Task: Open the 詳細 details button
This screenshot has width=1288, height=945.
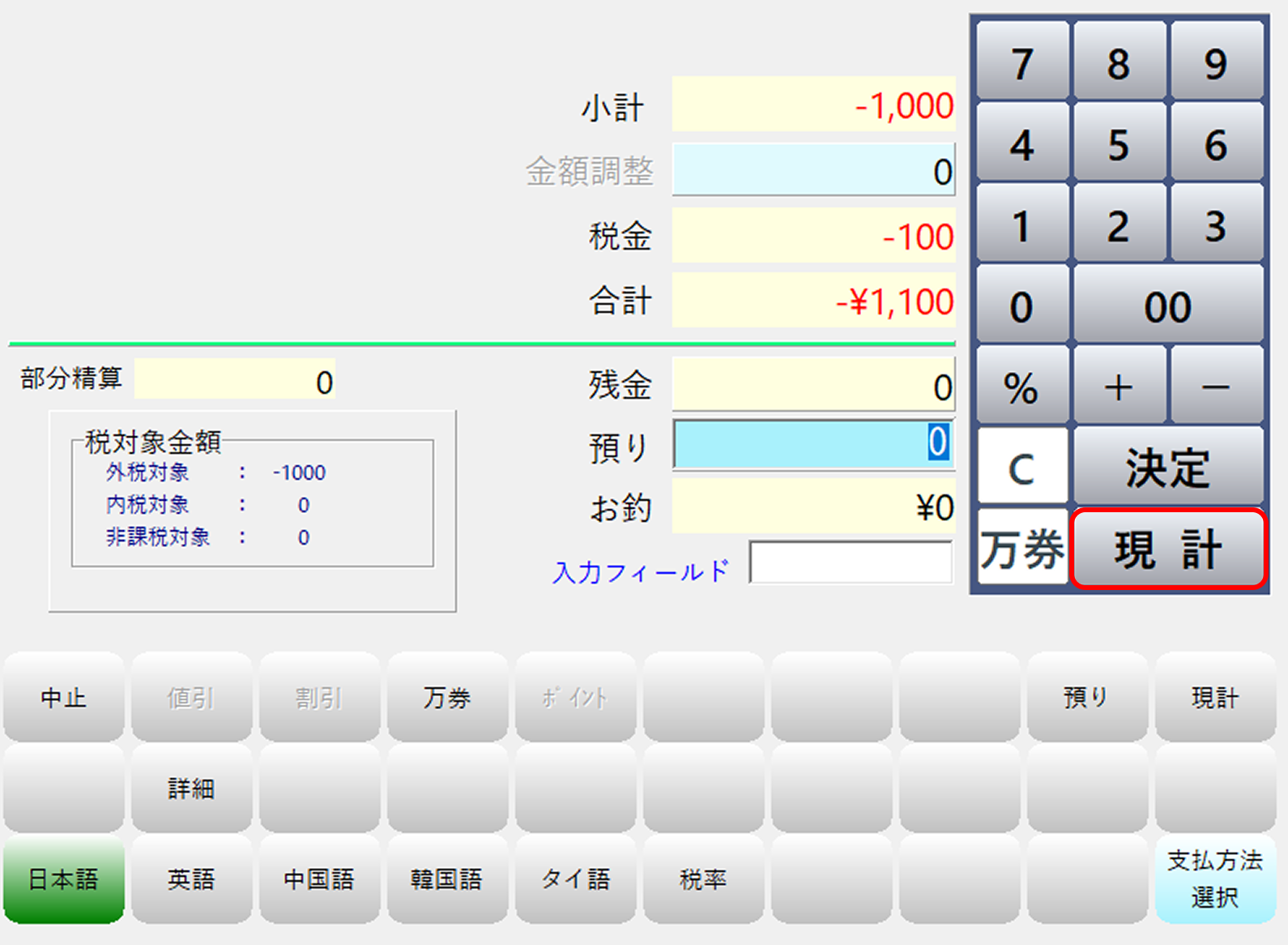Action: (191, 789)
